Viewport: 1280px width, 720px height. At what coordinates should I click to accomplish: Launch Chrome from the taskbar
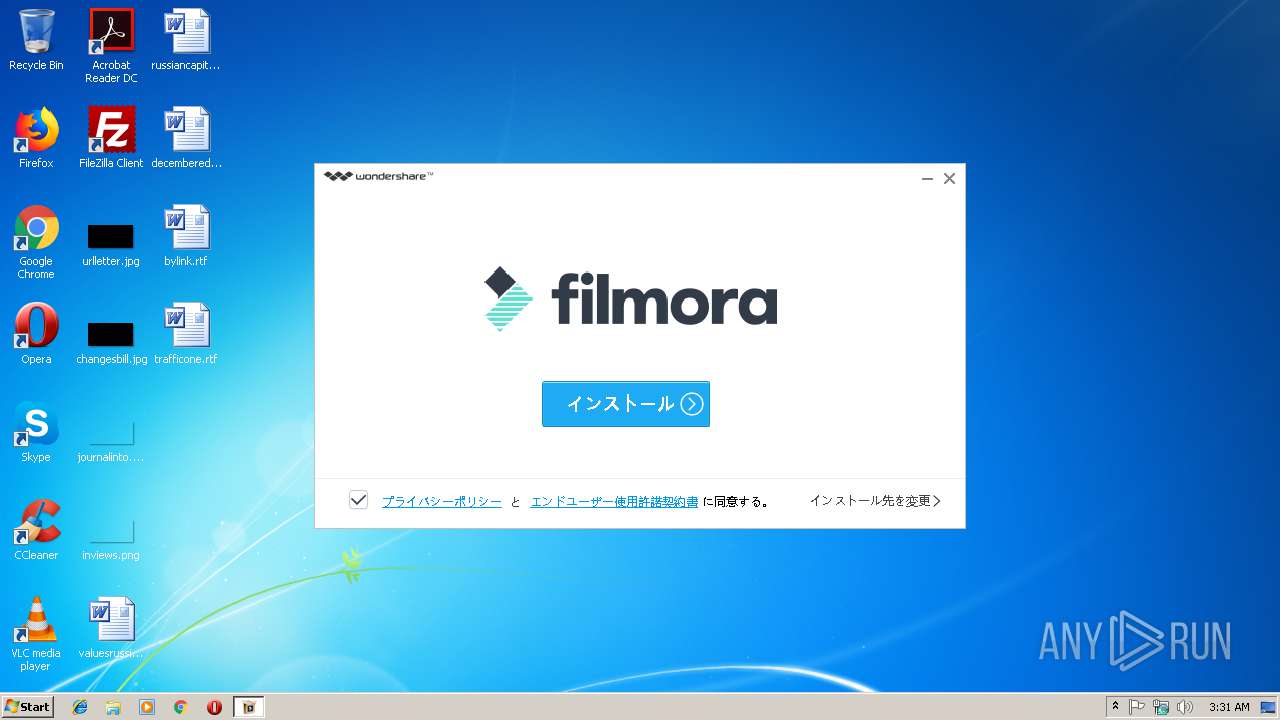tap(180, 707)
